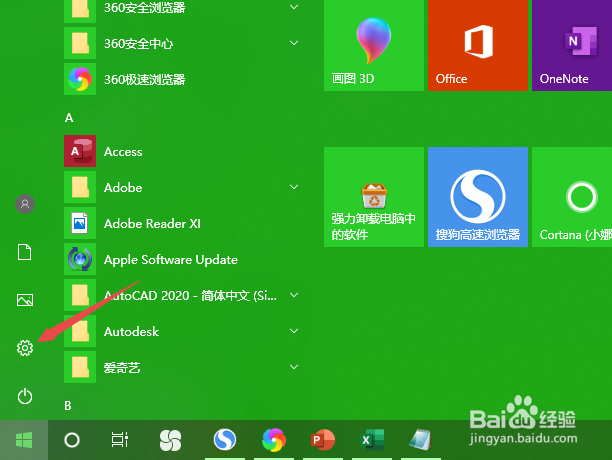Expand the AutoCAD 2020 folder chevron
Screen dimensions: 612x460
[x=294, y=295]
